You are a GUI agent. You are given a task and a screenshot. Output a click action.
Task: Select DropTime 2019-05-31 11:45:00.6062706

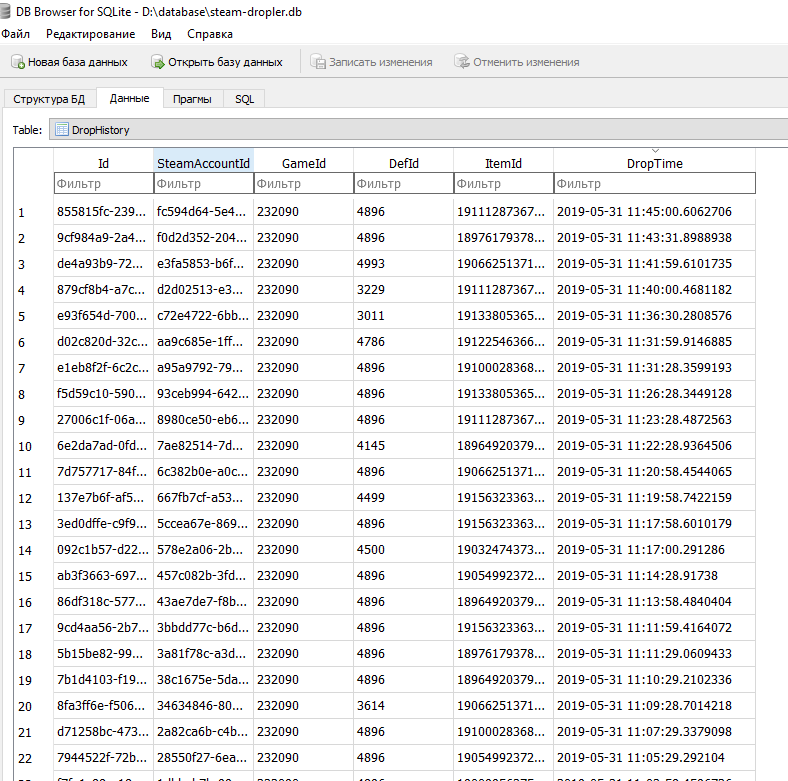(x=654, y=212)
